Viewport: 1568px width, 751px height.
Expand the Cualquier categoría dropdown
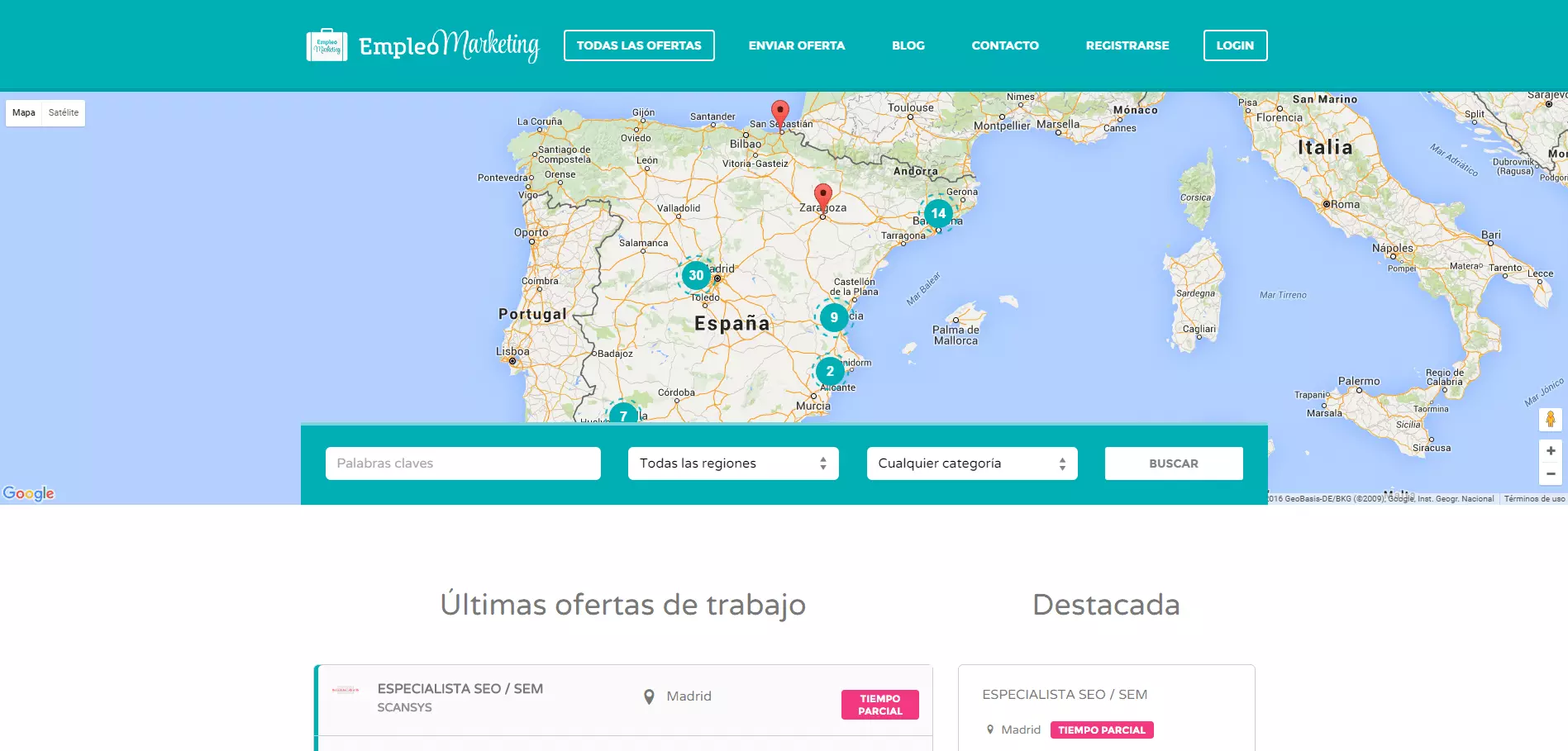click(971, 463)
